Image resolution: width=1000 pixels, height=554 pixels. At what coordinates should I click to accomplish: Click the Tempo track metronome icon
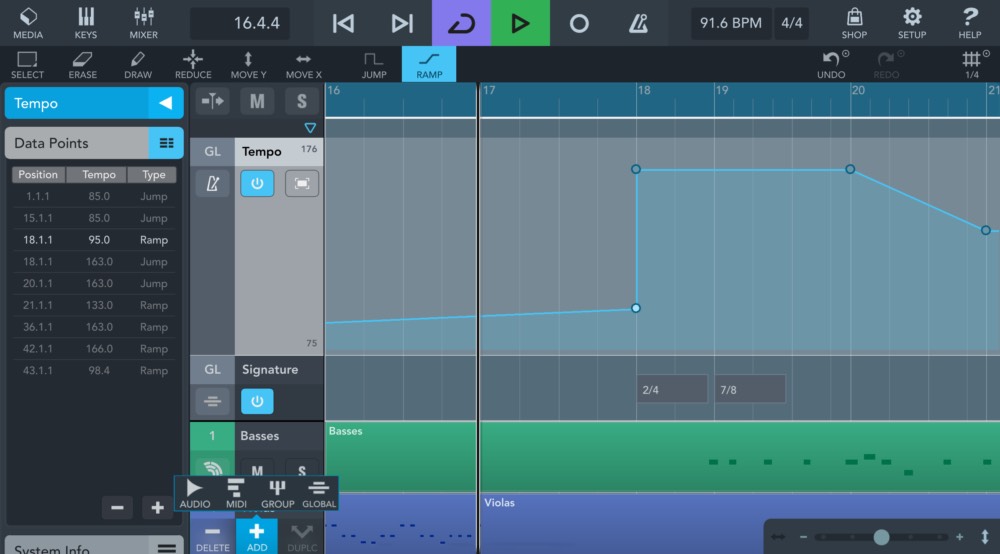click(x=212, y=184)
